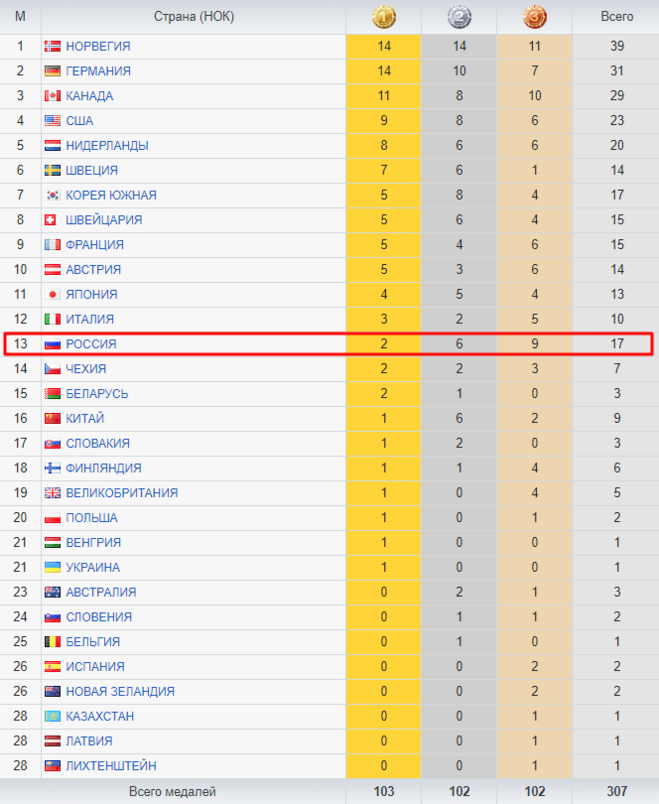Open the ГЕРМАНИЯ country link
Screen dimensions: 659x804
[x=98, y=71]
